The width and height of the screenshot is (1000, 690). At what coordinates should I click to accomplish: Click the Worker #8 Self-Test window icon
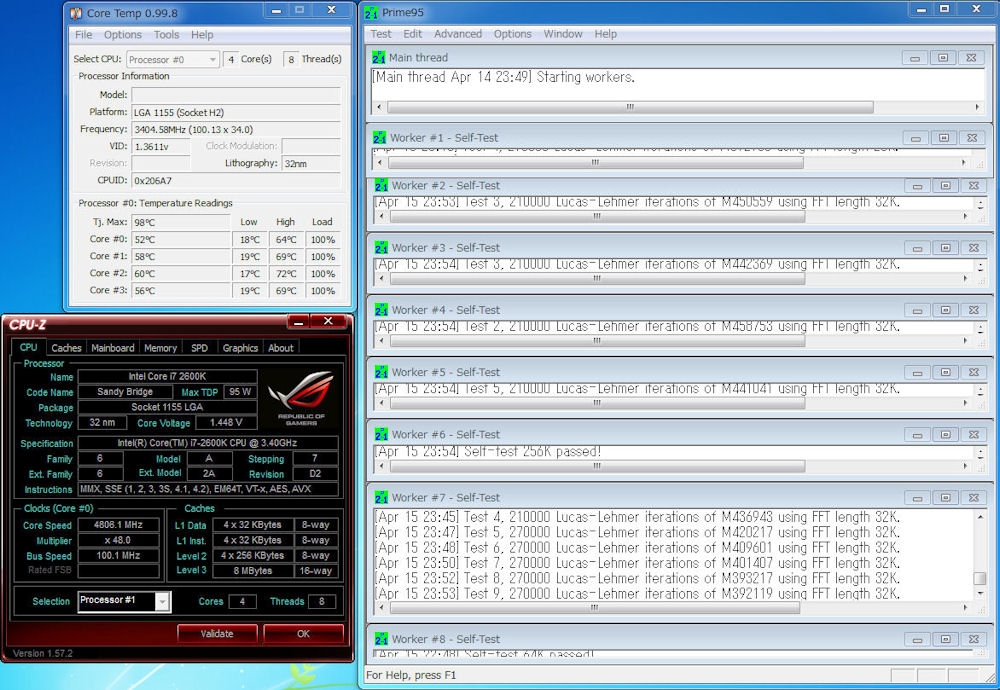coord(381,639)
